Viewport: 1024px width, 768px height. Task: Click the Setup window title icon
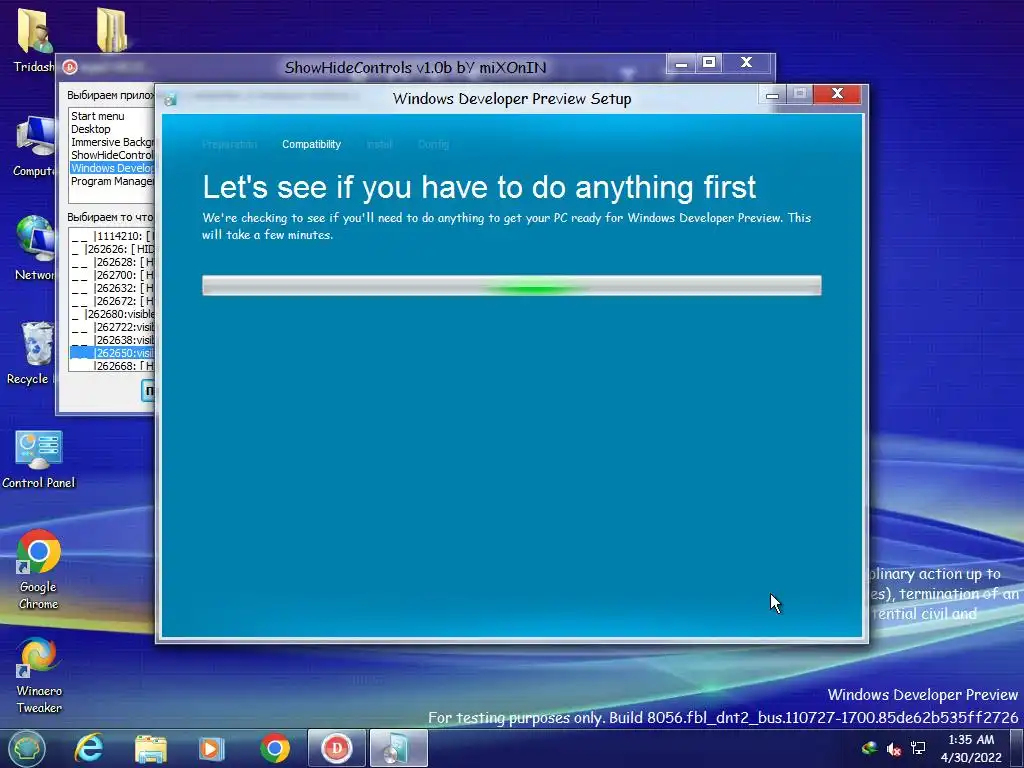[170, 99]
